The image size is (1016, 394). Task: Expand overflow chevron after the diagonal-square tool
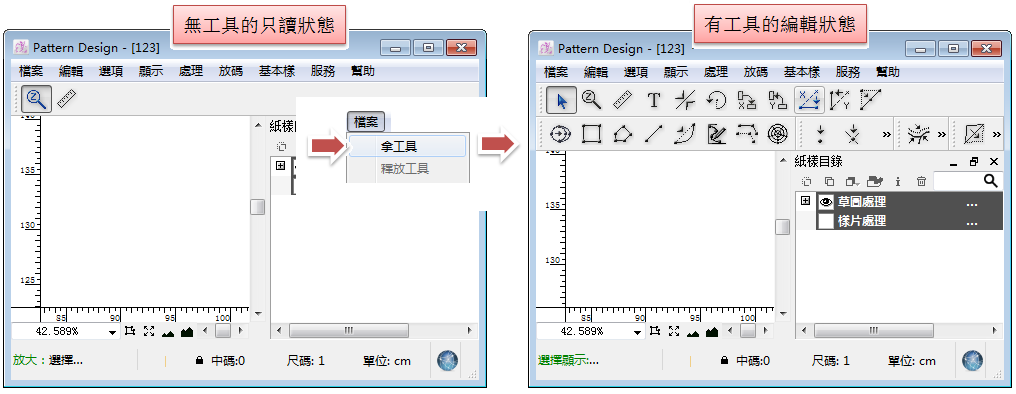coord(997,135)
